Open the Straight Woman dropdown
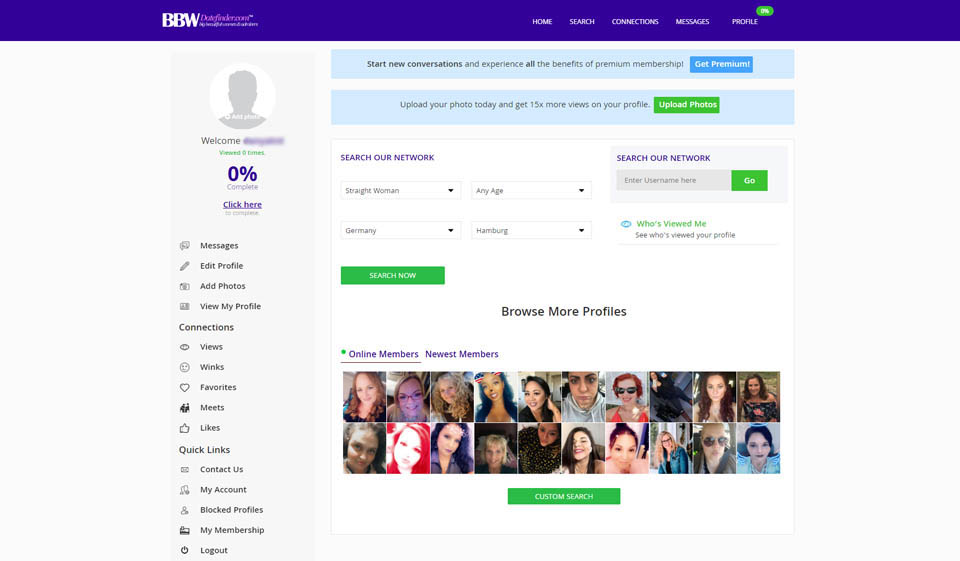 click(x=400, y=190)
